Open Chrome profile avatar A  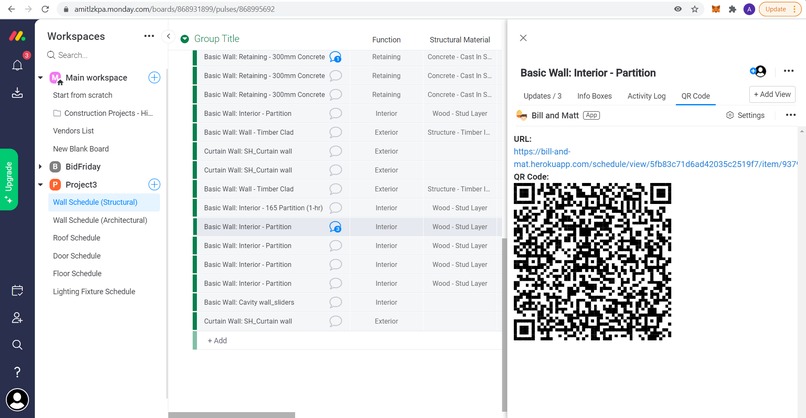coord(749,9)
